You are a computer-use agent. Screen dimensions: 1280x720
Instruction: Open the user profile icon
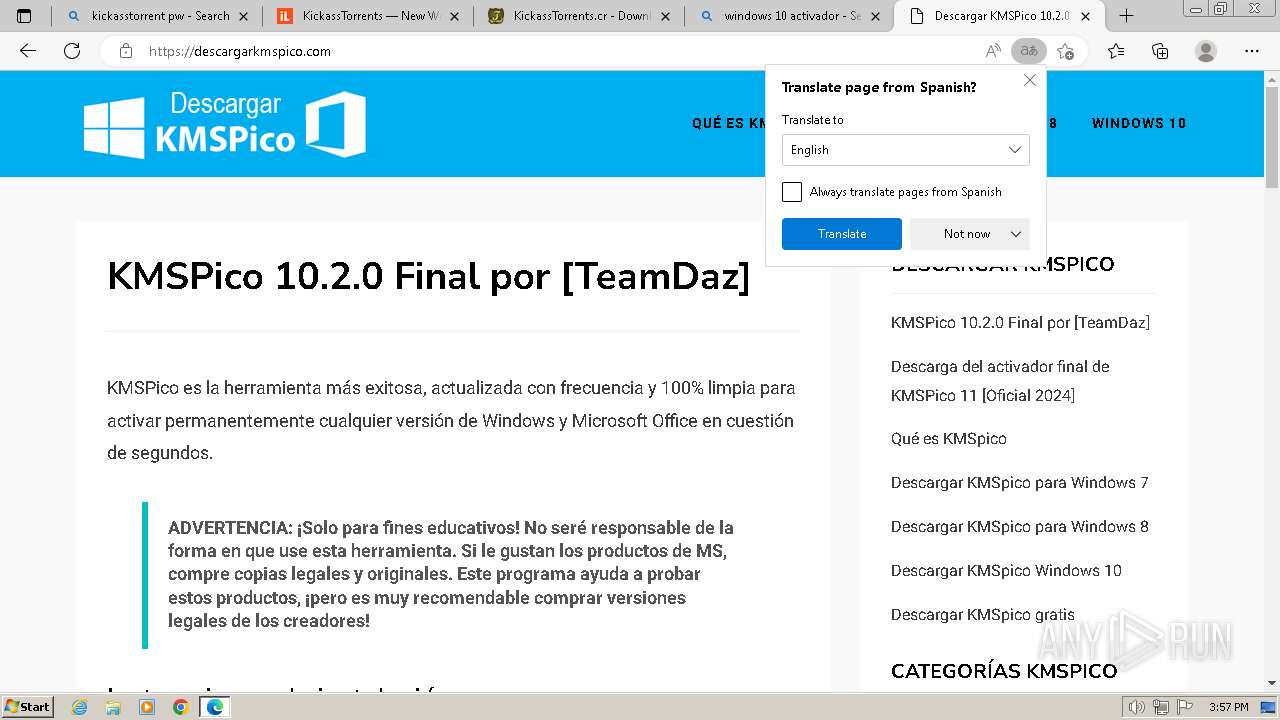1206,51
